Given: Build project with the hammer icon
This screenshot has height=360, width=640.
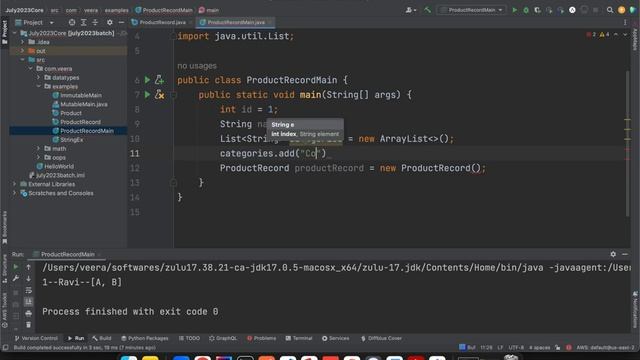Looking at the screenshot, I should pyautogui.click(x=427, y=10).
